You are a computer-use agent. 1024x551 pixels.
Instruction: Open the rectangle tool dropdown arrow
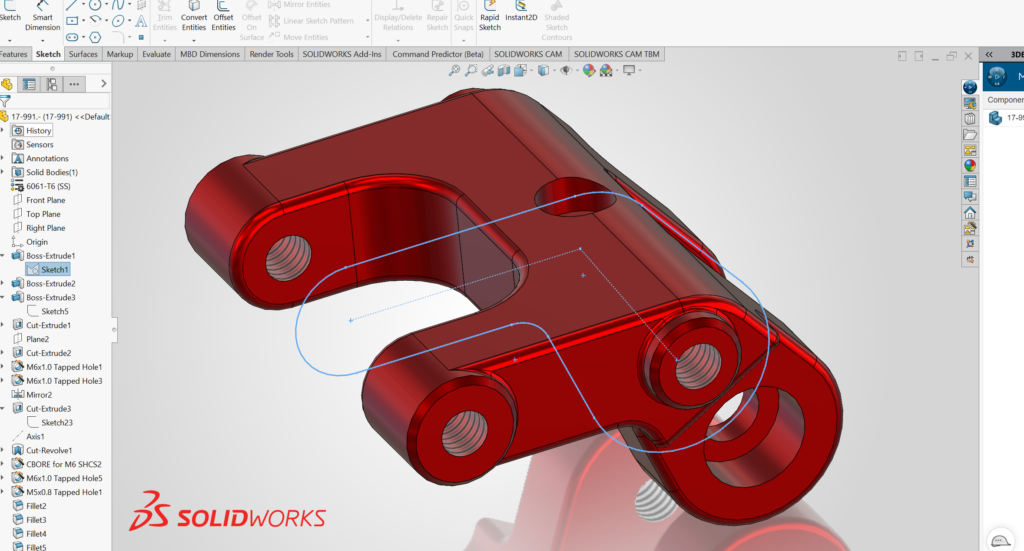[x=84, y=20]
